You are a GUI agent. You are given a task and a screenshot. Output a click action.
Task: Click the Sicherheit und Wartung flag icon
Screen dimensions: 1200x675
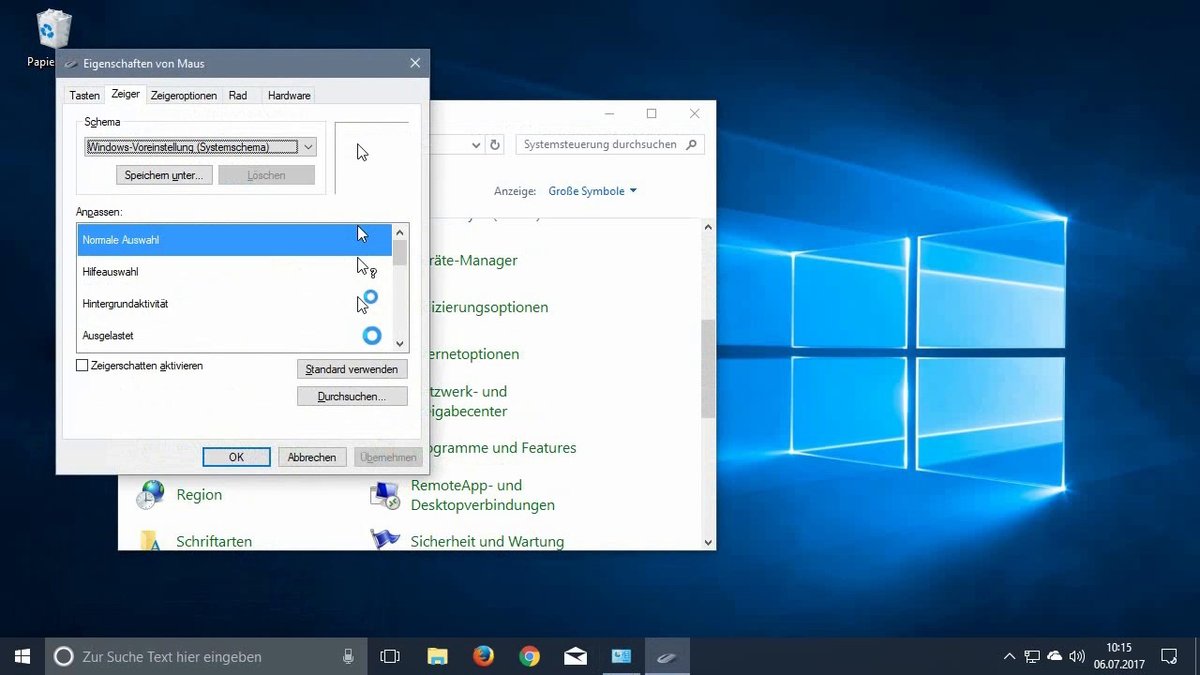385,540
